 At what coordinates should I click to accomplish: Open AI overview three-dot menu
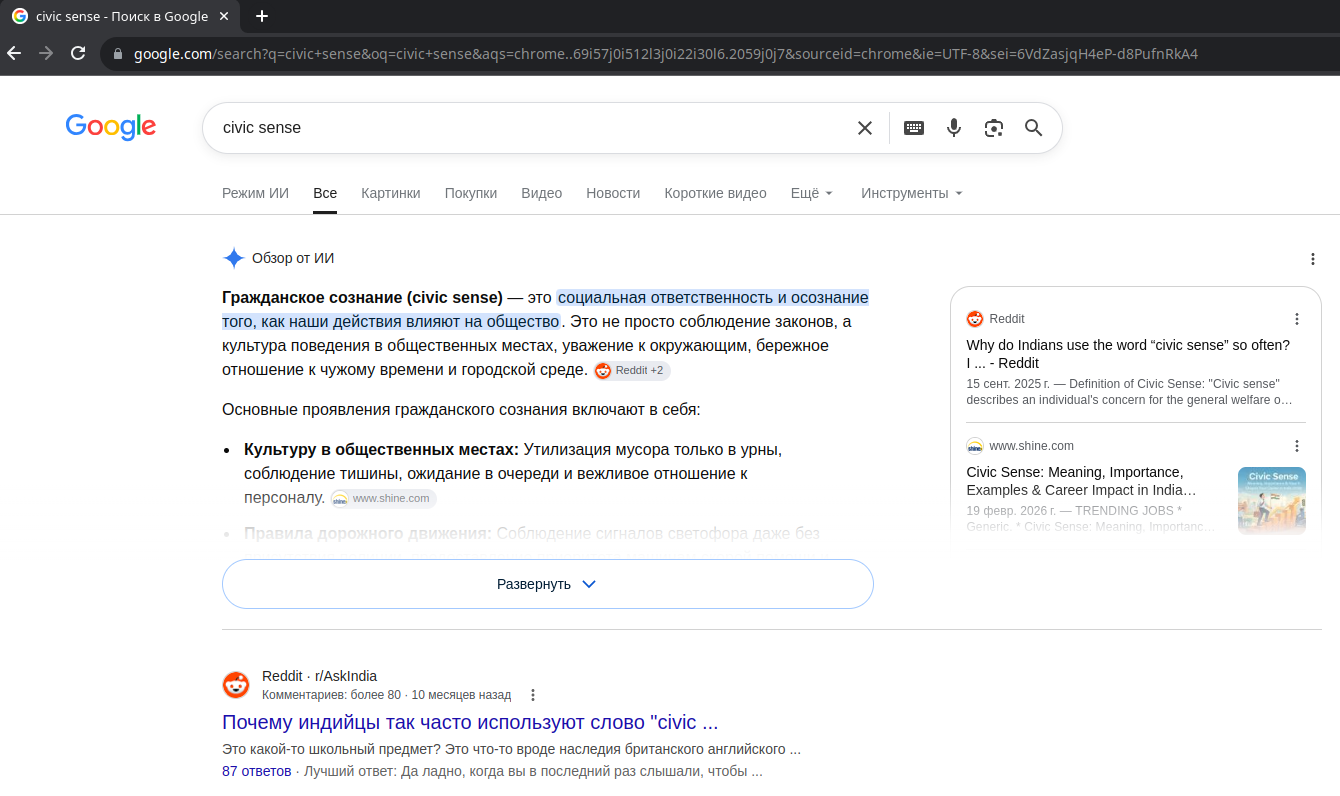point(1313,259)
